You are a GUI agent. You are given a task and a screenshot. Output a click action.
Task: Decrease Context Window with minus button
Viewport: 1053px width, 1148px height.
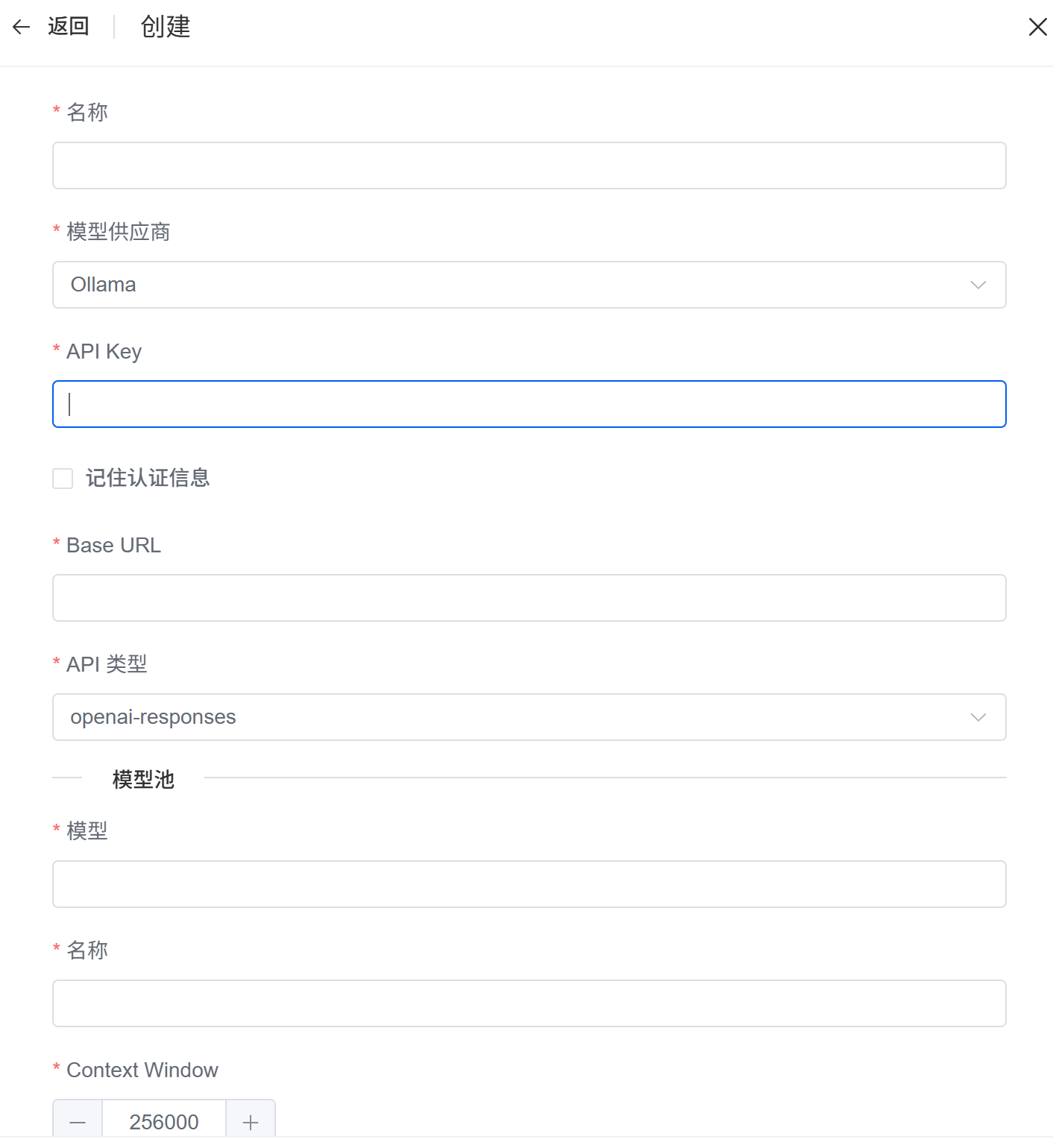point(78,1121)
